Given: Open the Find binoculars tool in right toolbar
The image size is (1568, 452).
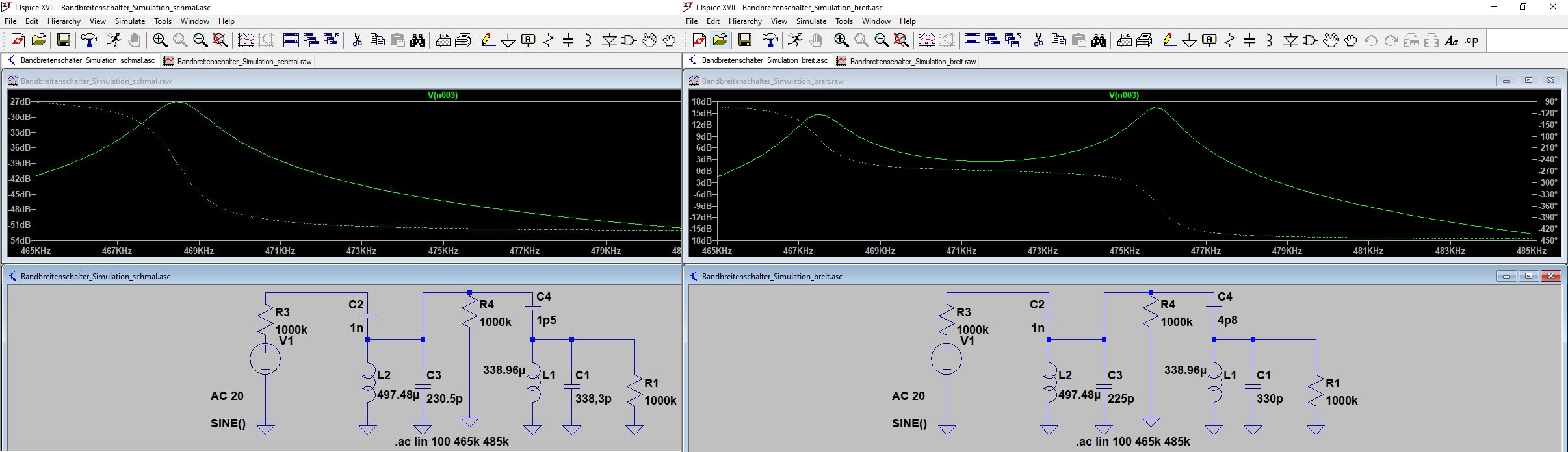Looking at the screenshot, I should [1099, 40].
